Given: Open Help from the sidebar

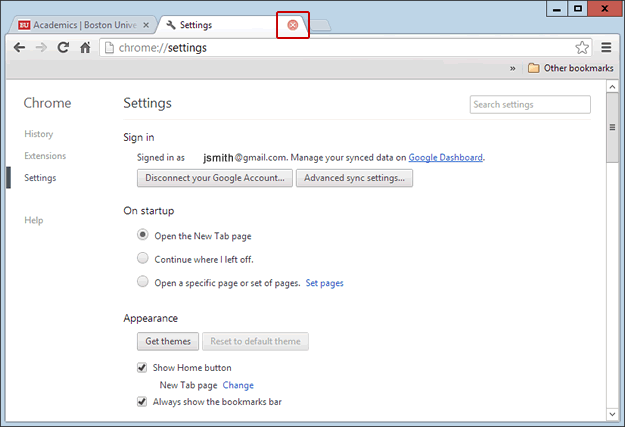Looking at the screenshot, I should pos(34,220).
